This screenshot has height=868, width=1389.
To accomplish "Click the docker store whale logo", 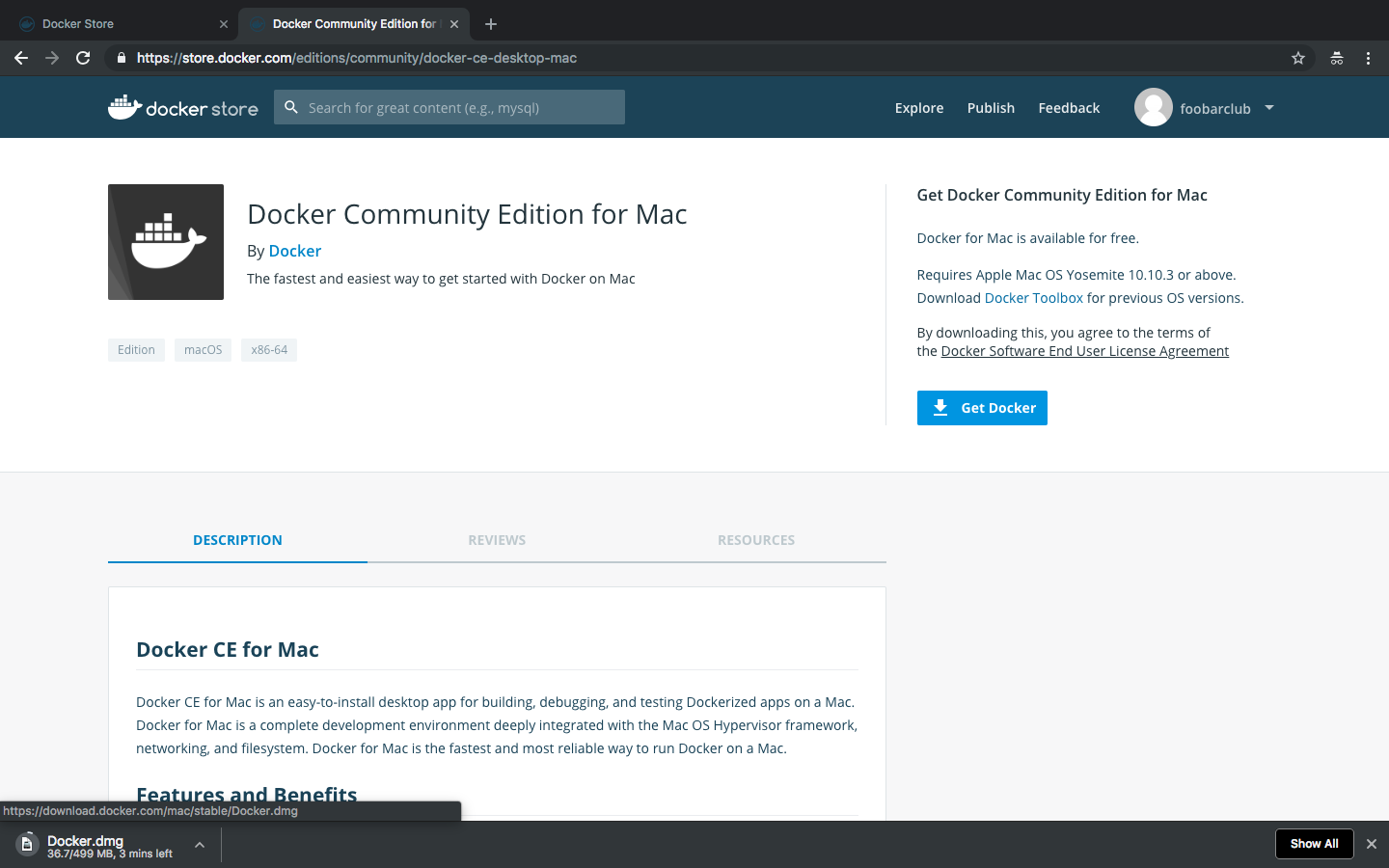I will tap(183, 107).
